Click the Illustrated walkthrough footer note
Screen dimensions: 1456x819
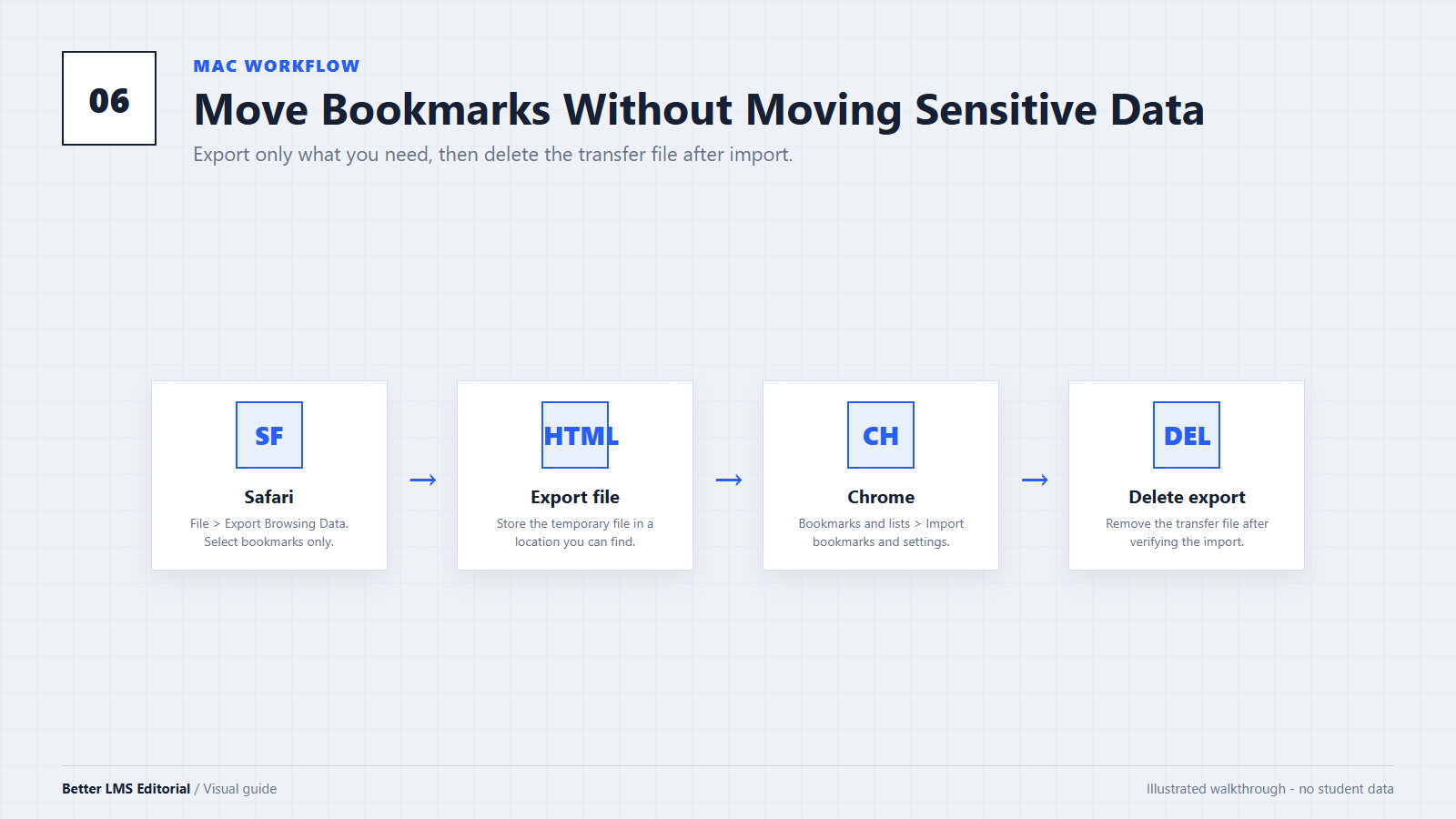pyautogui.click(x=1270, y=789)
